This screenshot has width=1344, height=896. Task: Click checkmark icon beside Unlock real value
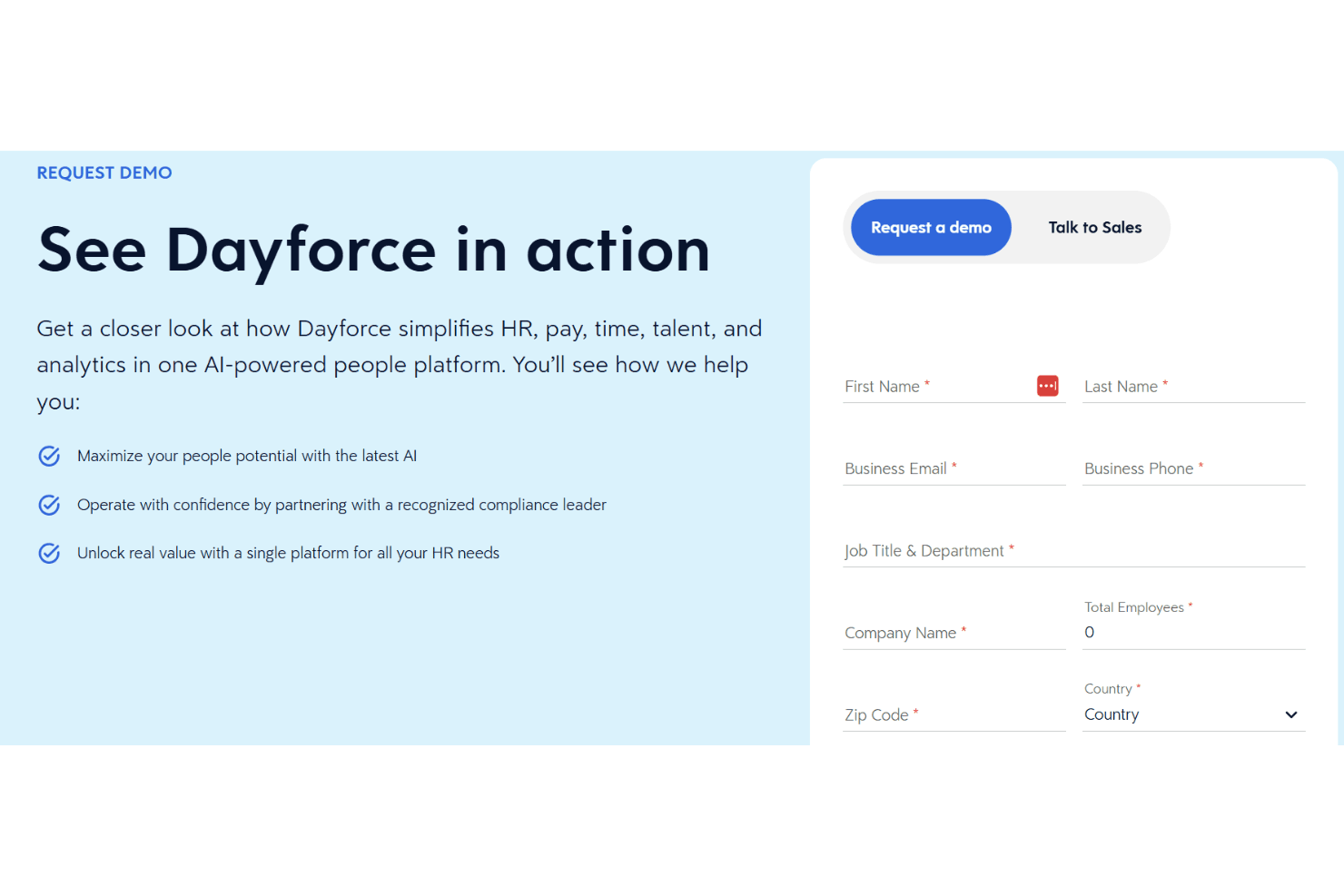pos(49,553)
